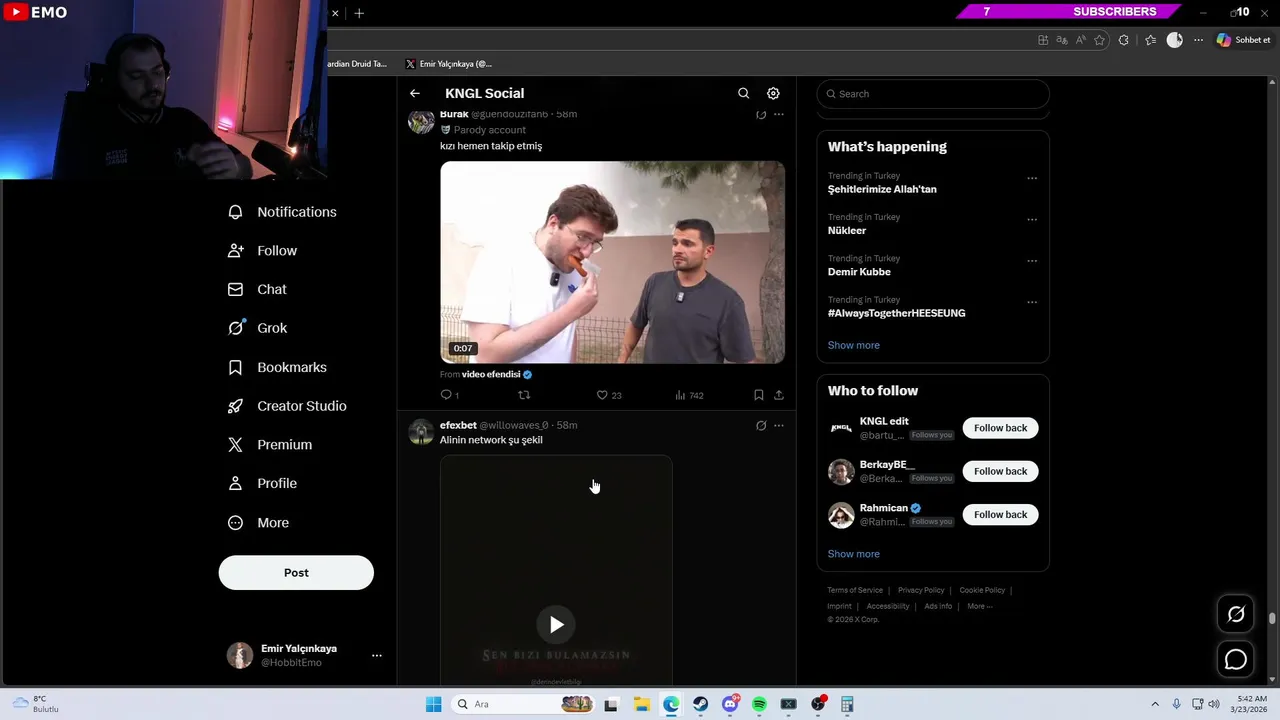Open Burak's video thumbnail
1280x720 pixels.
(612, 262)
